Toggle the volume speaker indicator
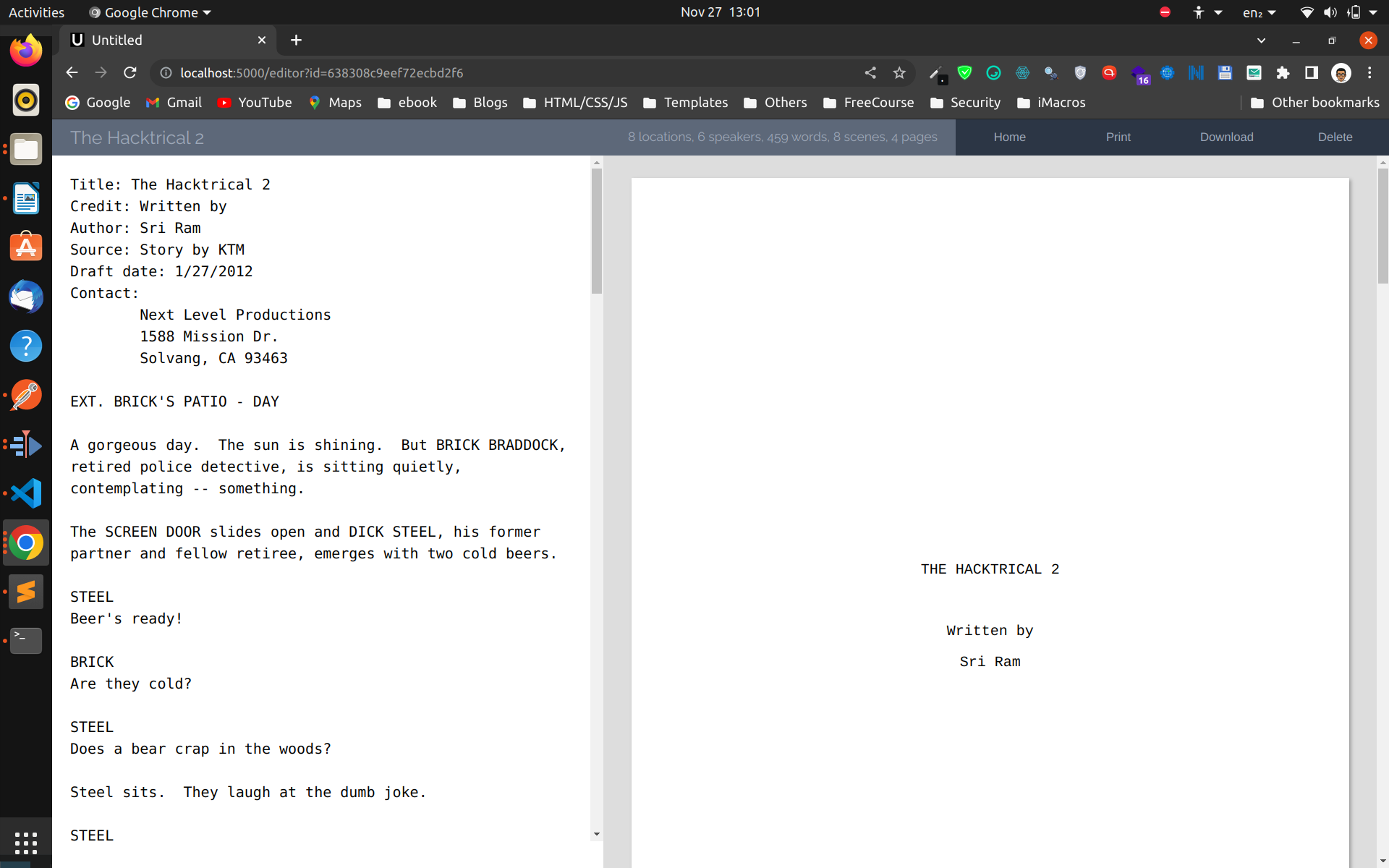This screenshot has width=1389, height=868. point(1330,12)
